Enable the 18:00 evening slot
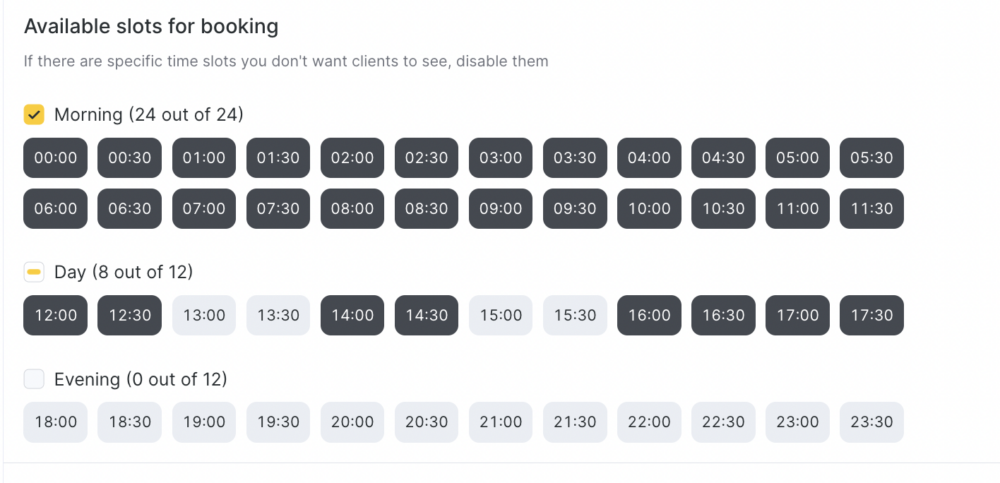 coord(56,422)
